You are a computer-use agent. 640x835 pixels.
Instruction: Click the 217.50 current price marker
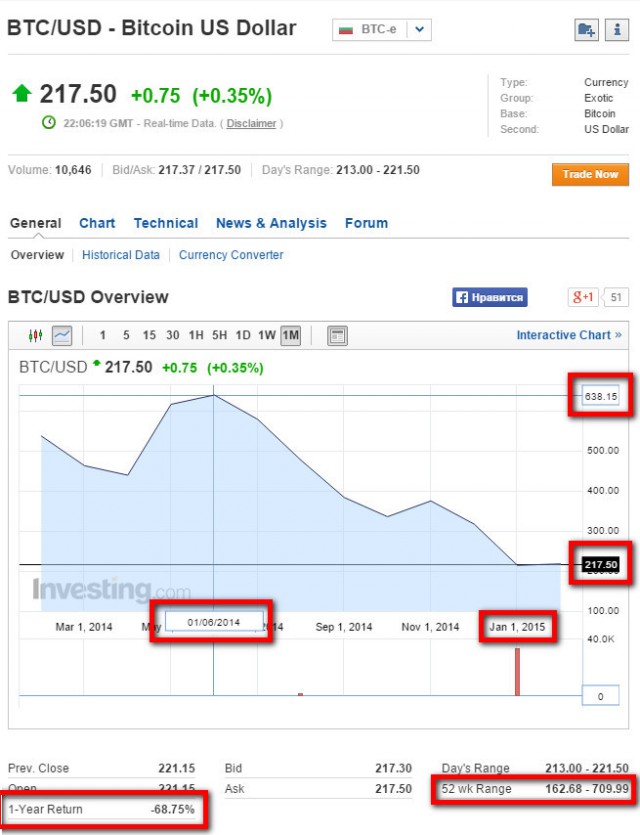601,564
